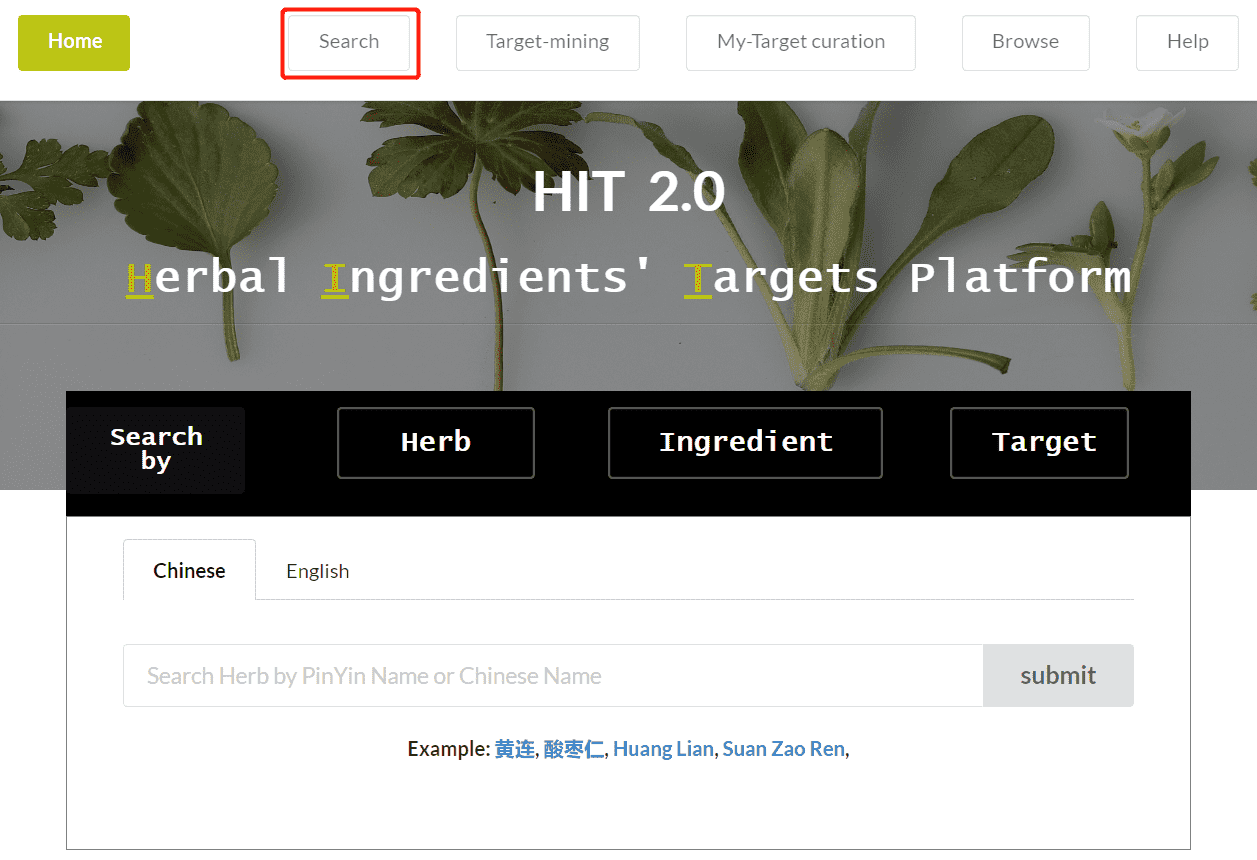Screen dimensions: 1257x860
Task: Open the Search menu item
Action: click(x=349, y=43)
